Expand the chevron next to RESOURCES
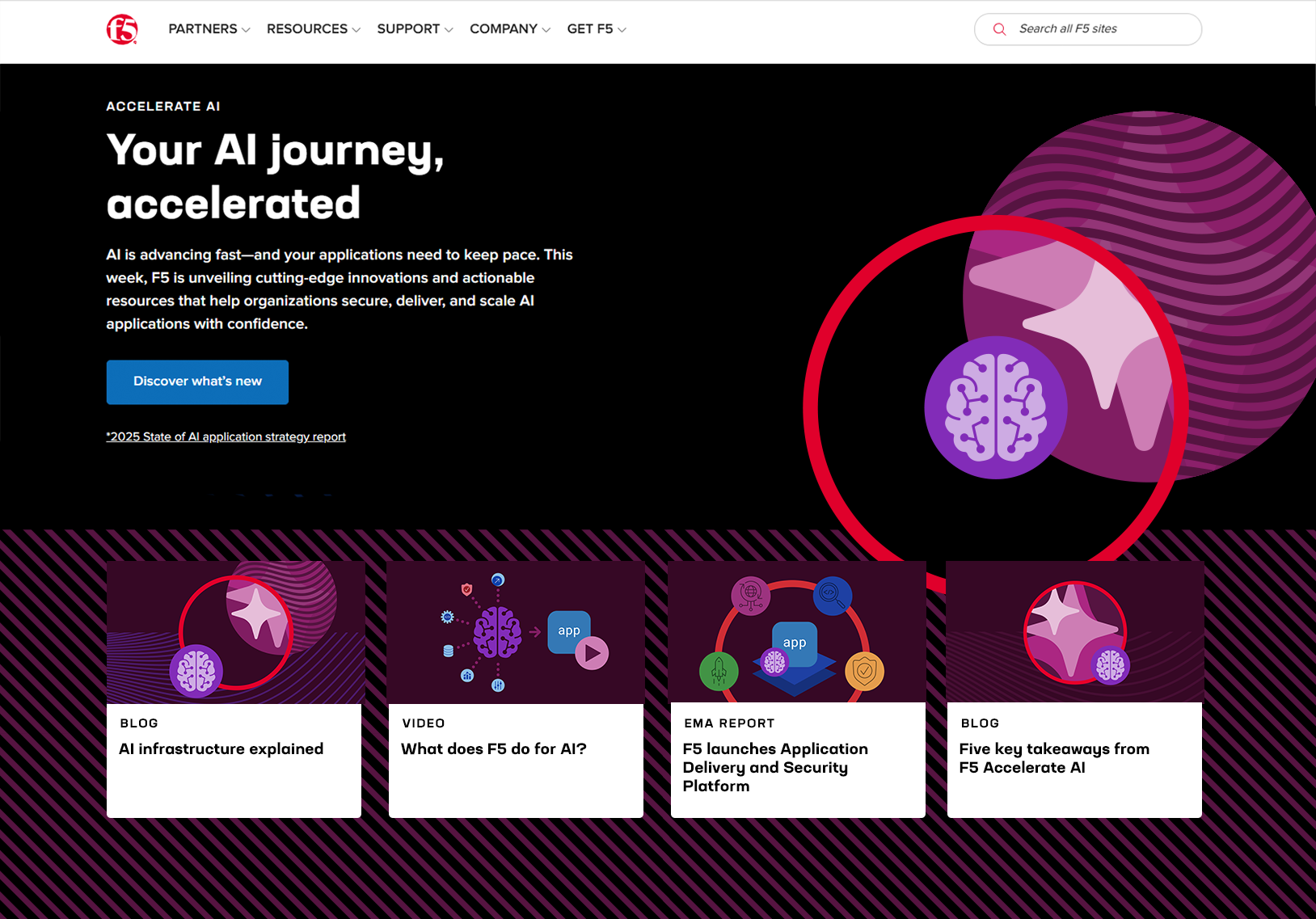Screen dimensions: 1316x919 (356, 30)
